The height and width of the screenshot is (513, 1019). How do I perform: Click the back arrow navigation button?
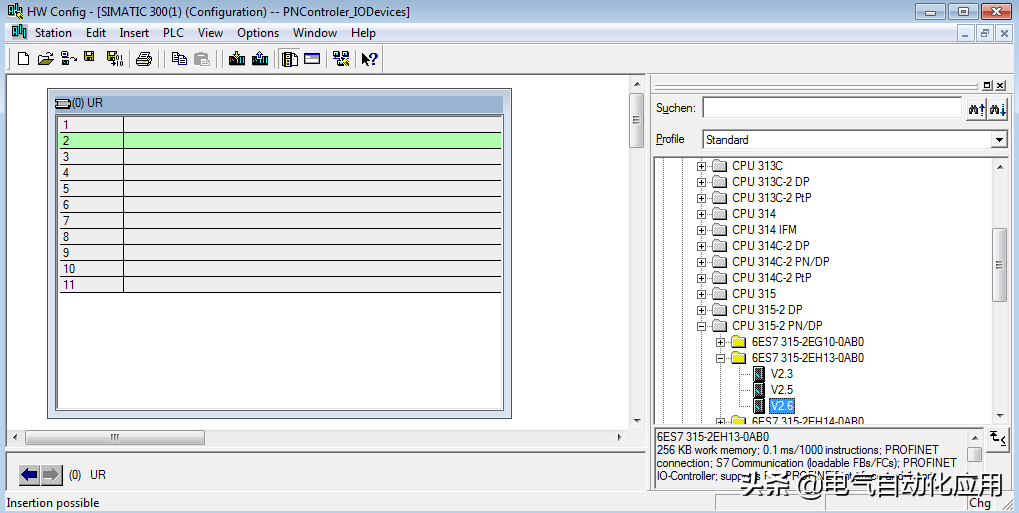29,475
